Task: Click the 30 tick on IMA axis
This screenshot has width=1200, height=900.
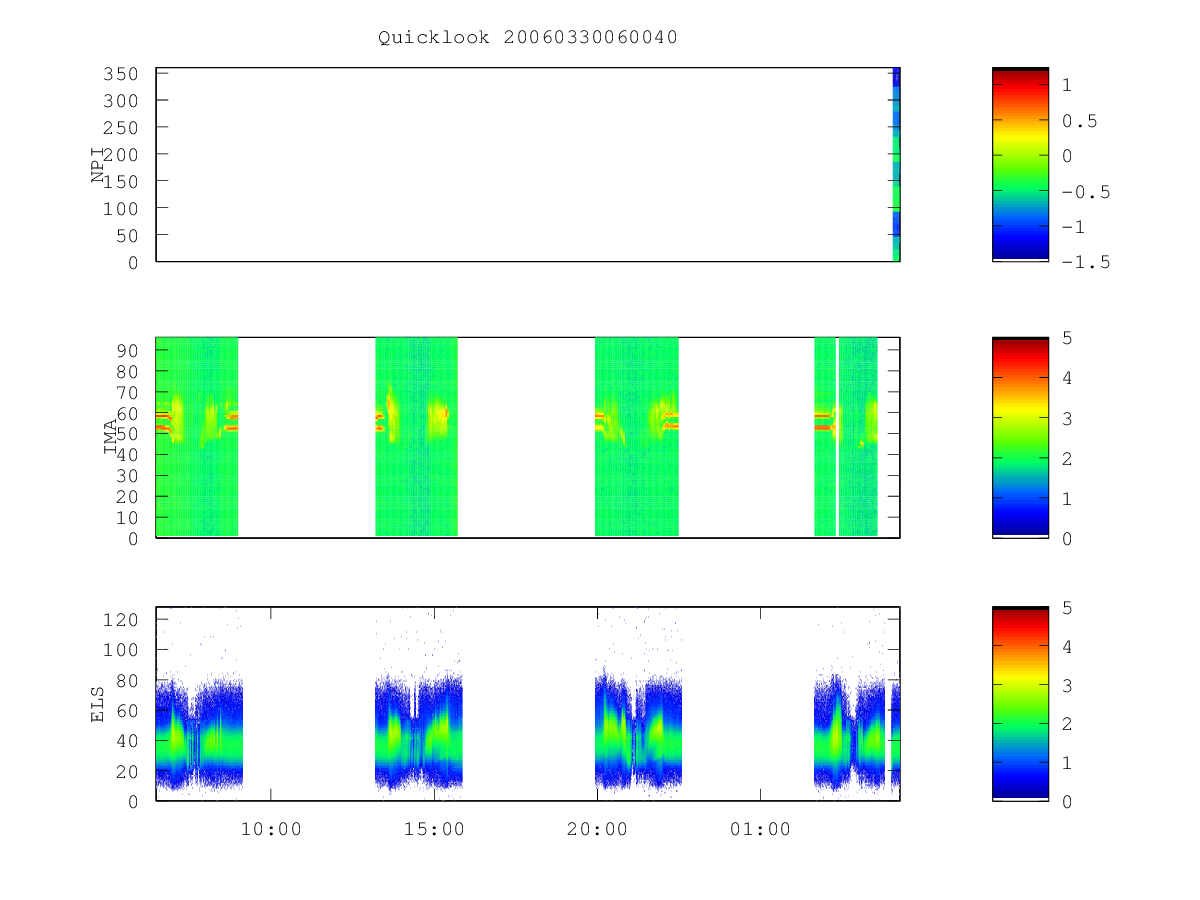Action: 128,475
